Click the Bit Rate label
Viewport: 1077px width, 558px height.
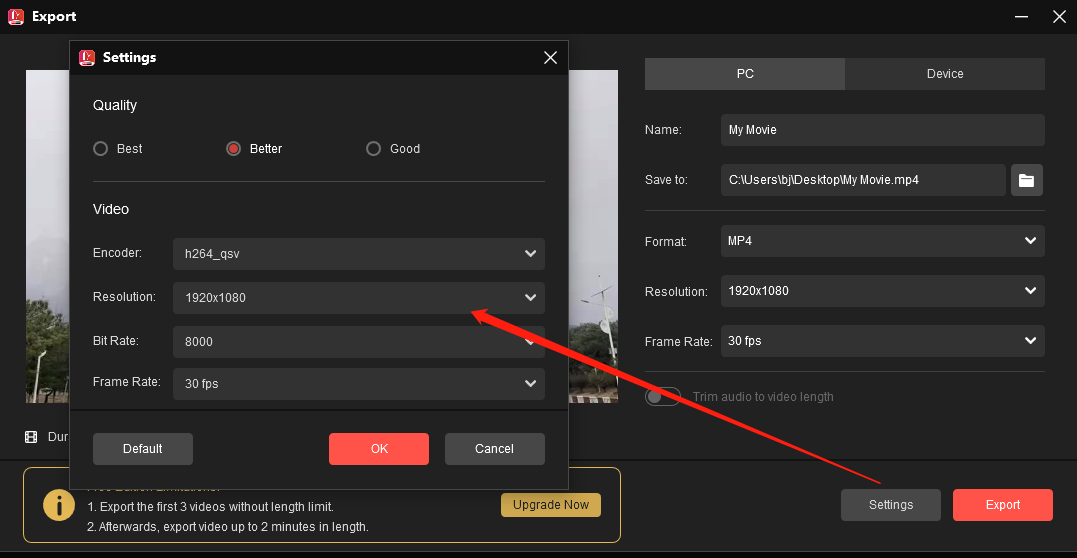click(x=115, y=340)
